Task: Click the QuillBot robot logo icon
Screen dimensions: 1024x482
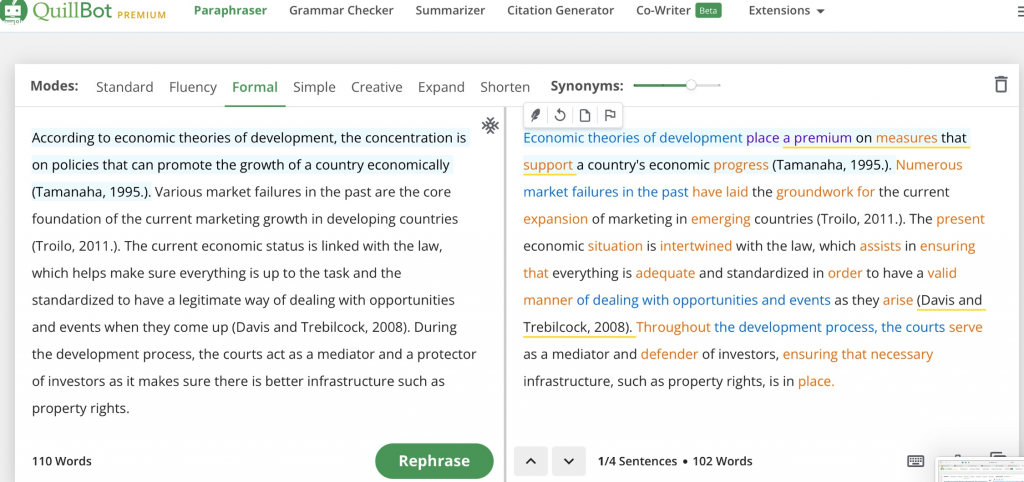Action: coord(13,10)
